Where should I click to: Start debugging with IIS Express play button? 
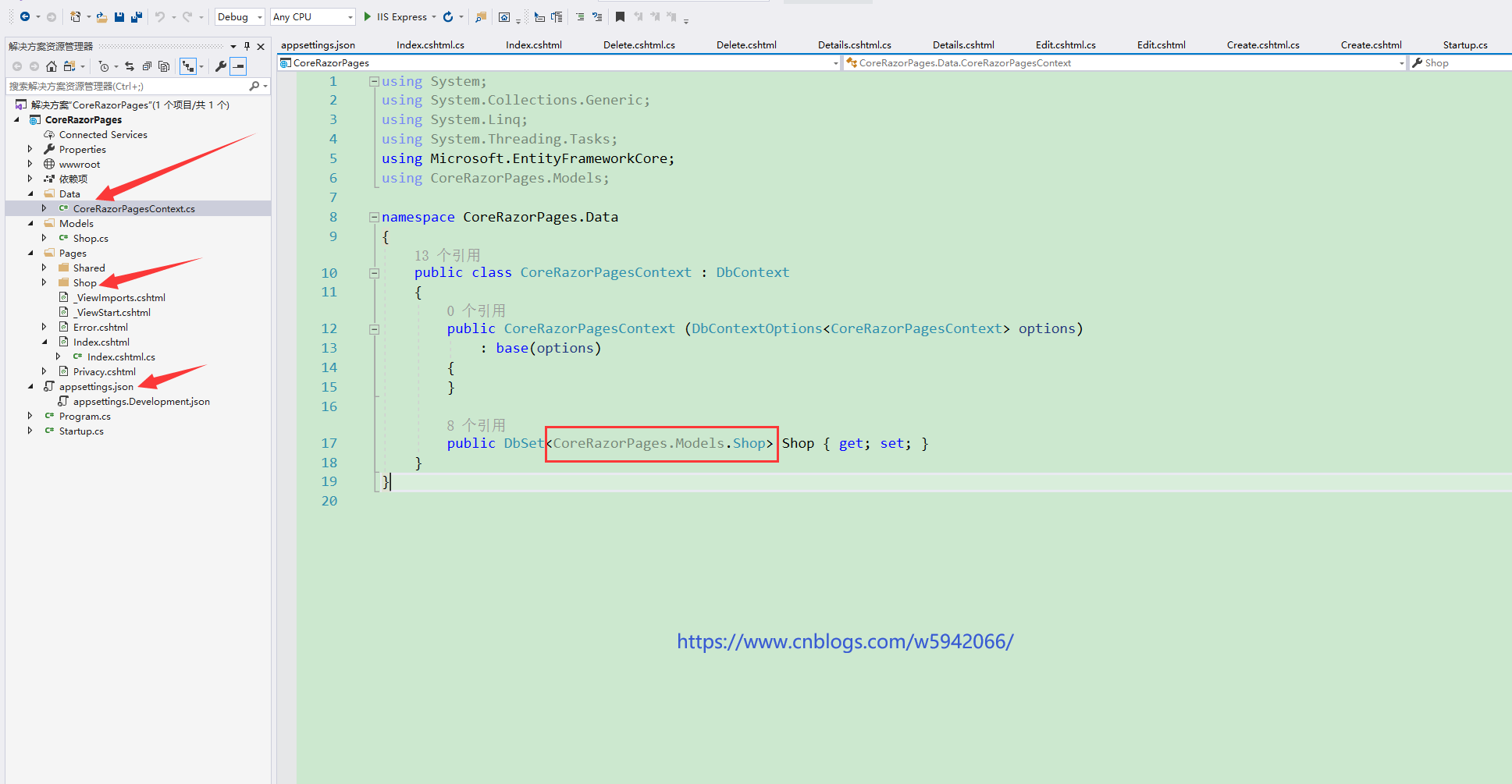(368, 17)
